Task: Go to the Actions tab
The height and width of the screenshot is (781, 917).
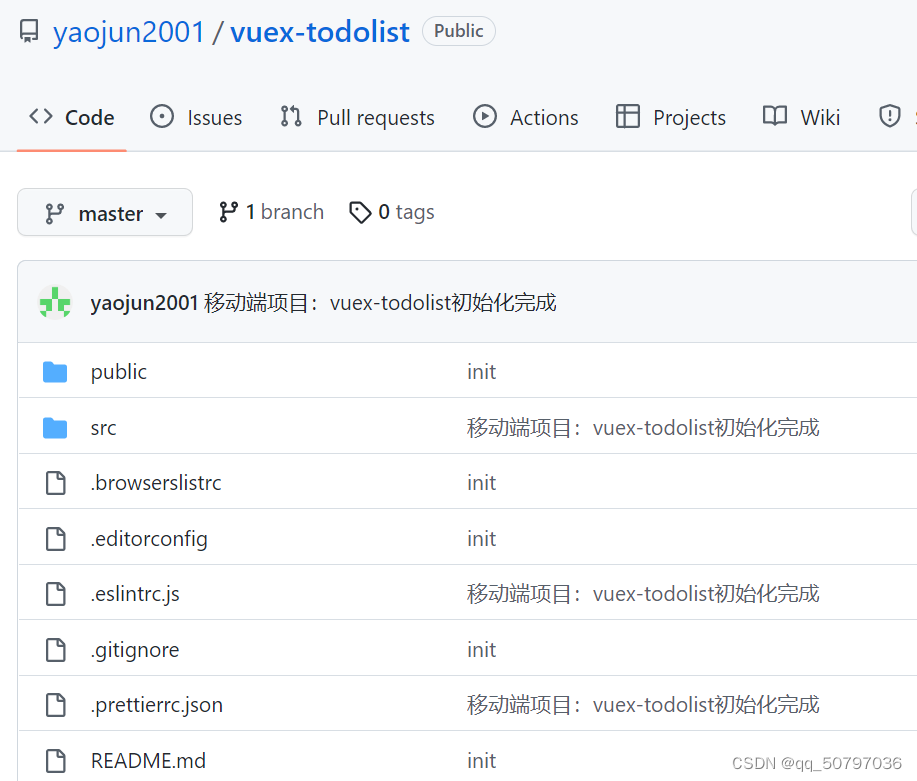Action: click(525, 118)
